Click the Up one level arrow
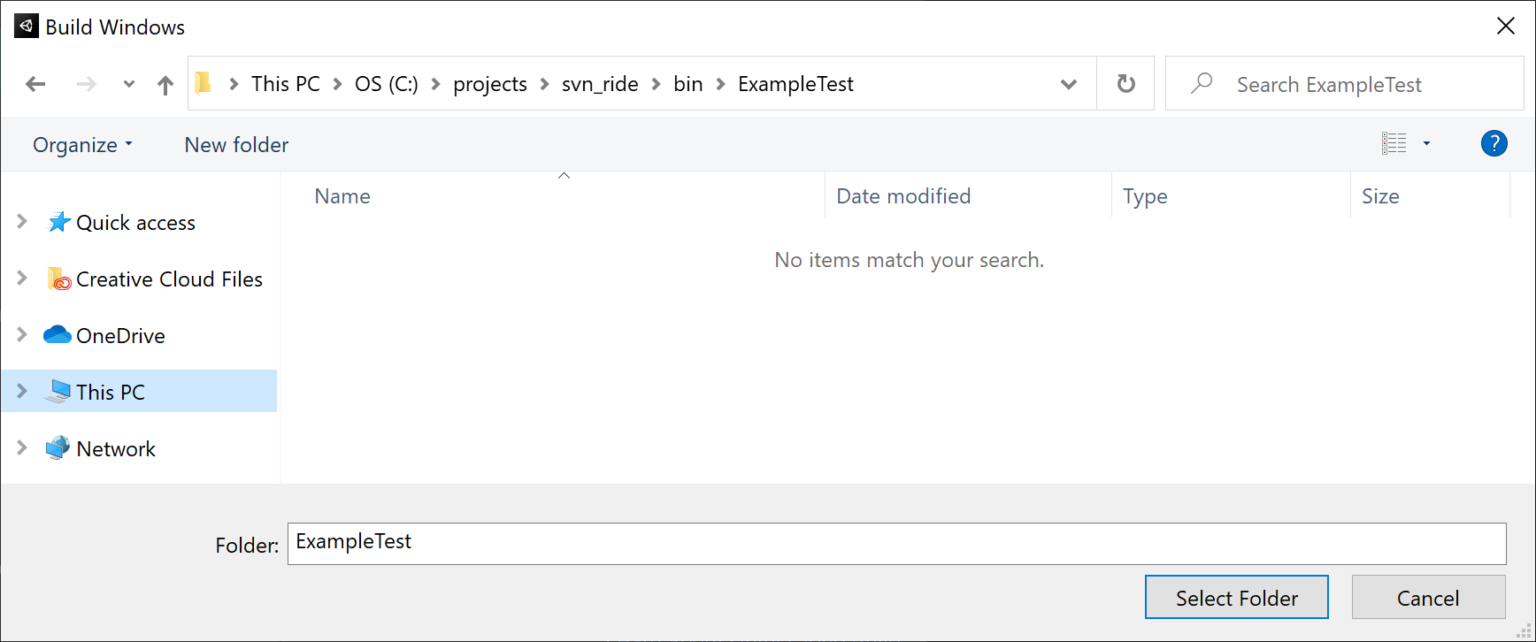Viewport: 1536px width, 642px height. (165, 84)
